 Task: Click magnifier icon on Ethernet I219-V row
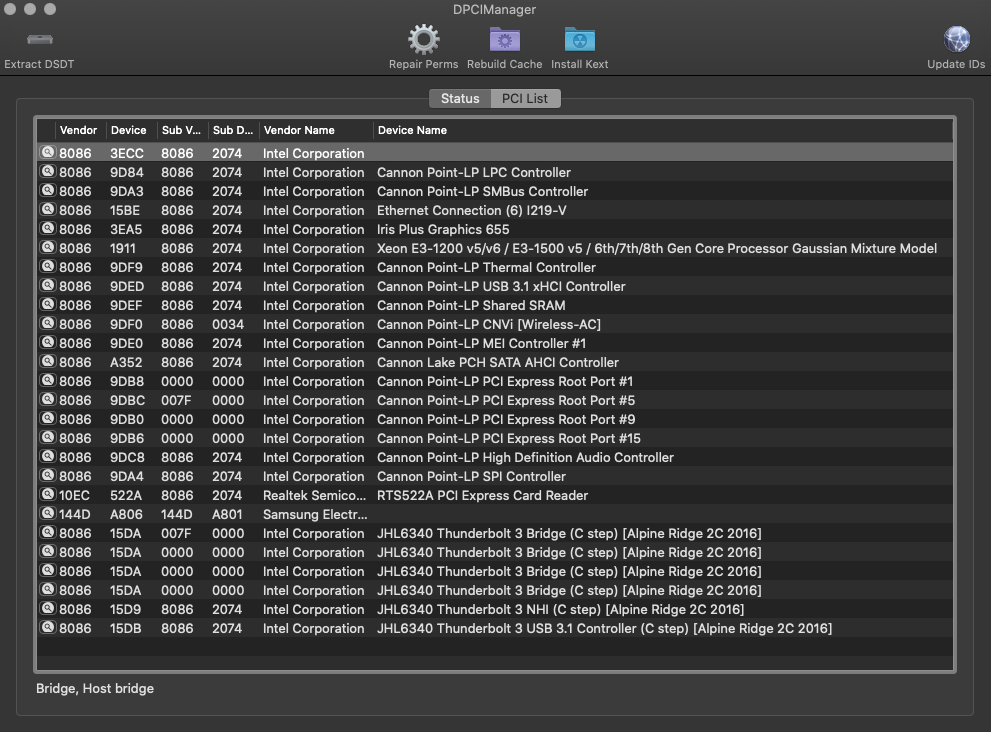[47, 209]
